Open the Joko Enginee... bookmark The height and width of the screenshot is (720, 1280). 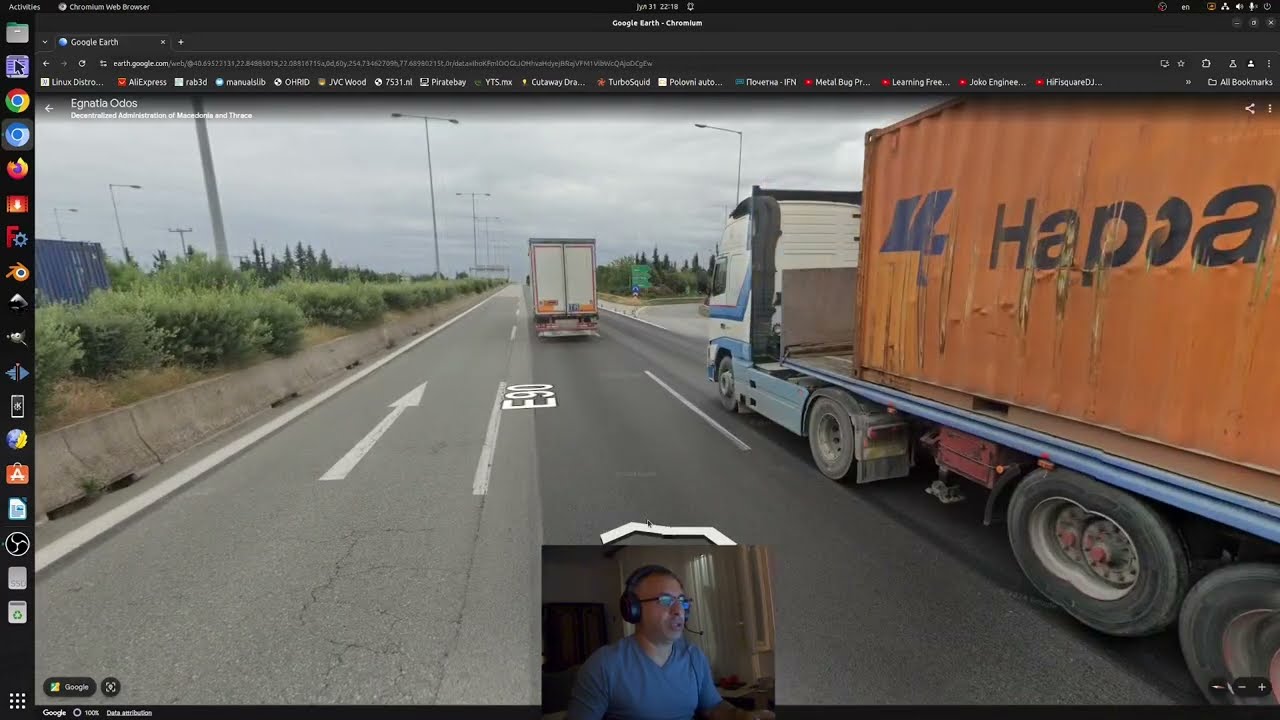(992, 82)
